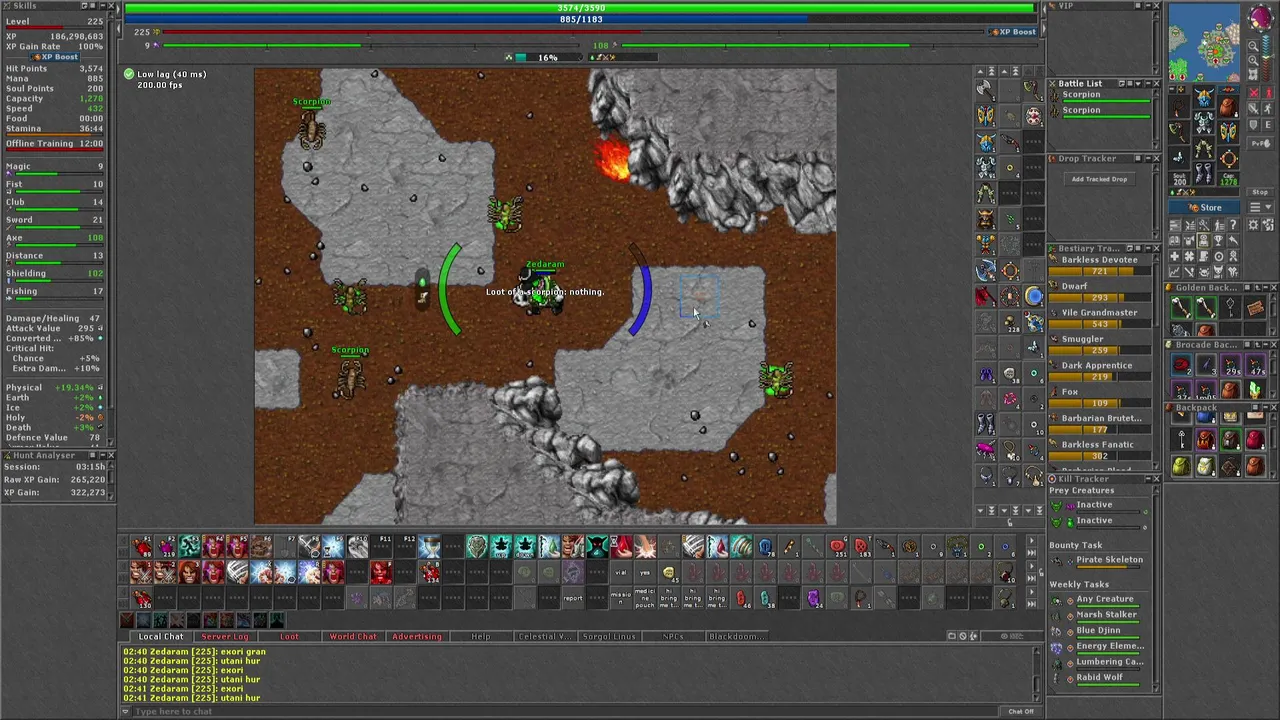Click XP Boost button beside top bar
This screenshot has width=1280, height=720.
(1013, 32)
